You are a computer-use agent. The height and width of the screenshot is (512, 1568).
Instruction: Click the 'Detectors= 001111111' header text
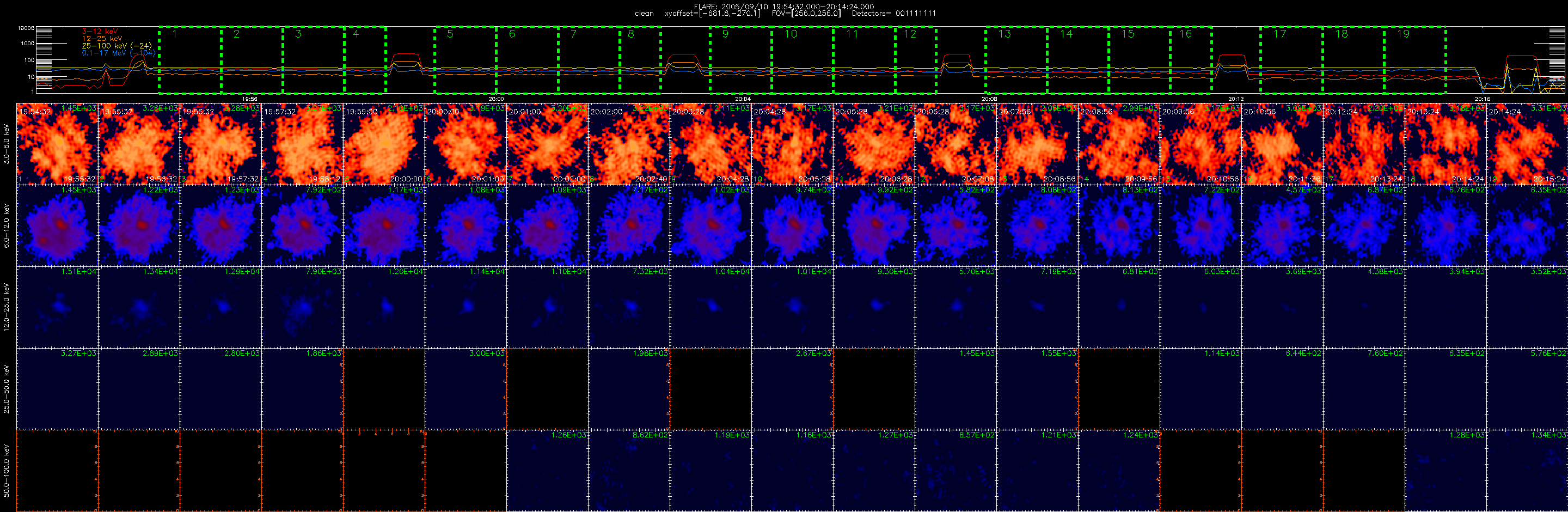pyautogui.click(x=893, y=14)
